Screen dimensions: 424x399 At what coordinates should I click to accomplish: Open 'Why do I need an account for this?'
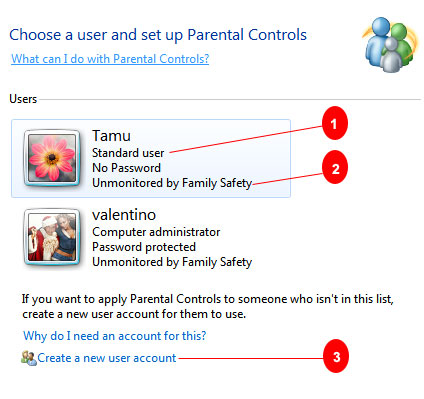115,336
